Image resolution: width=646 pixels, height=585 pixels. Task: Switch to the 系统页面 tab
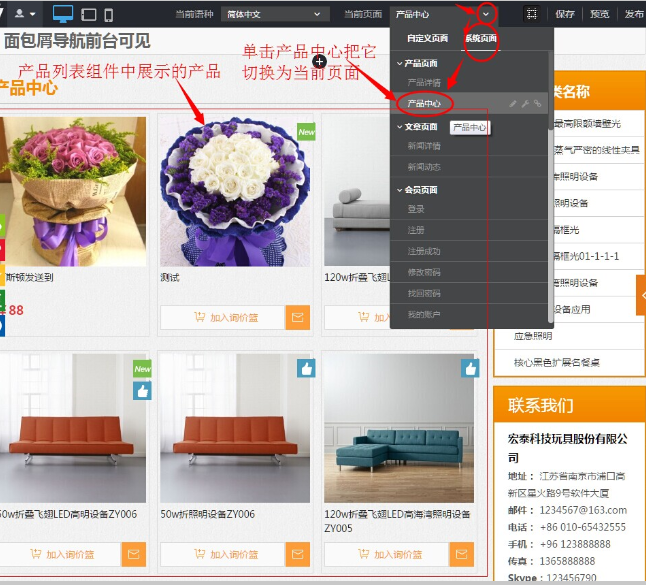pyautogui.click(x=481, y=38)
